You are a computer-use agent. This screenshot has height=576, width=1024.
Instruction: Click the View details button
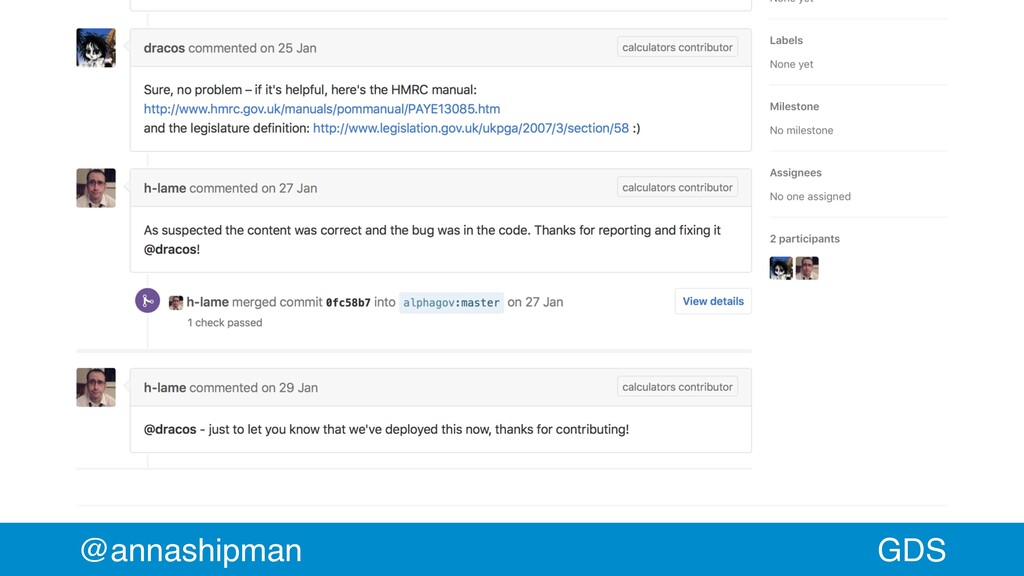pyautogui.click(x=713, y=301)
